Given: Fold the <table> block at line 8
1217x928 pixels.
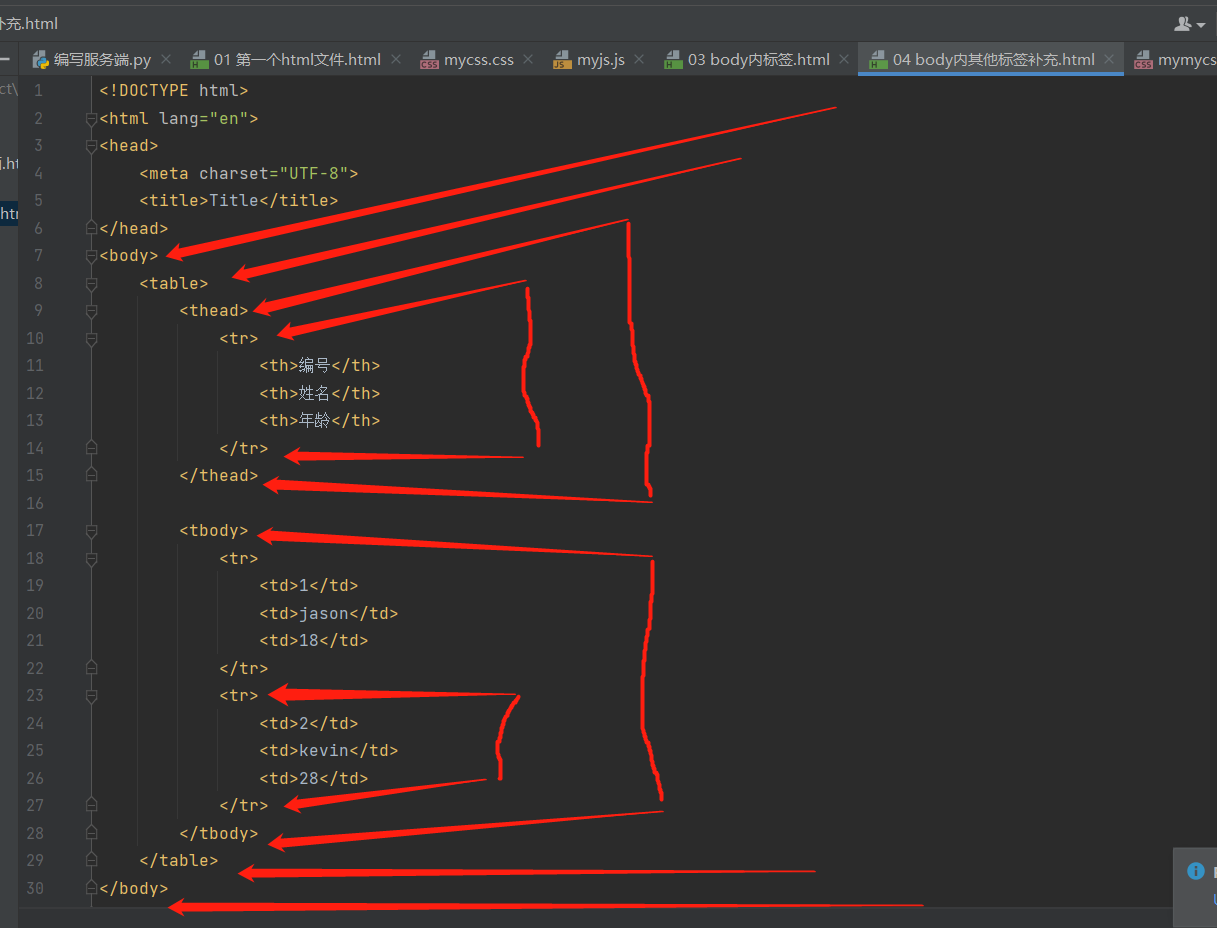Looking at the screenshot, I should pyautogui.click(x=92, y=284).
